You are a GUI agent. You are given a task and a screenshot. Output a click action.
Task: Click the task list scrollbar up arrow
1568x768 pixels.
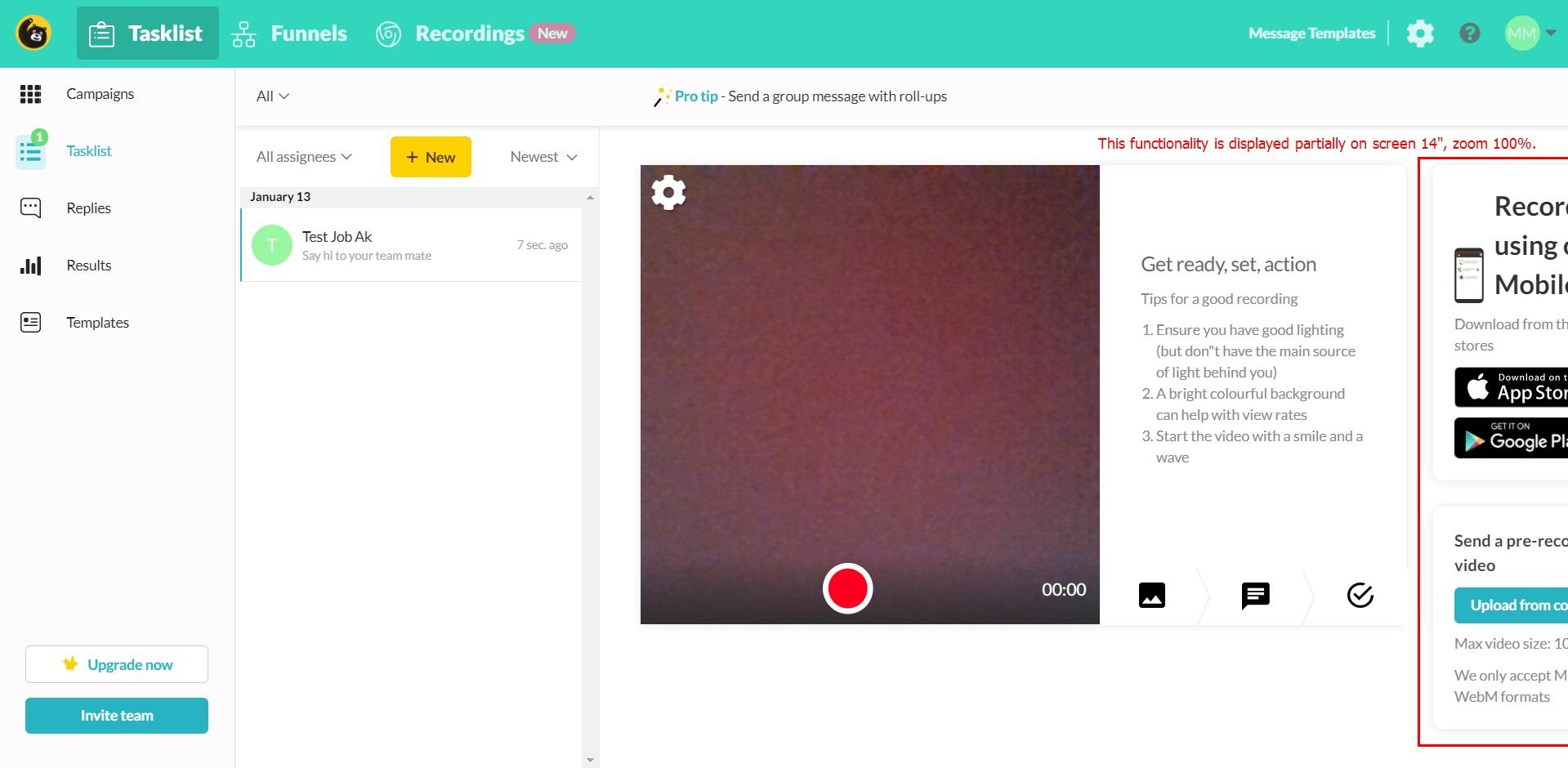coord(590,198)
